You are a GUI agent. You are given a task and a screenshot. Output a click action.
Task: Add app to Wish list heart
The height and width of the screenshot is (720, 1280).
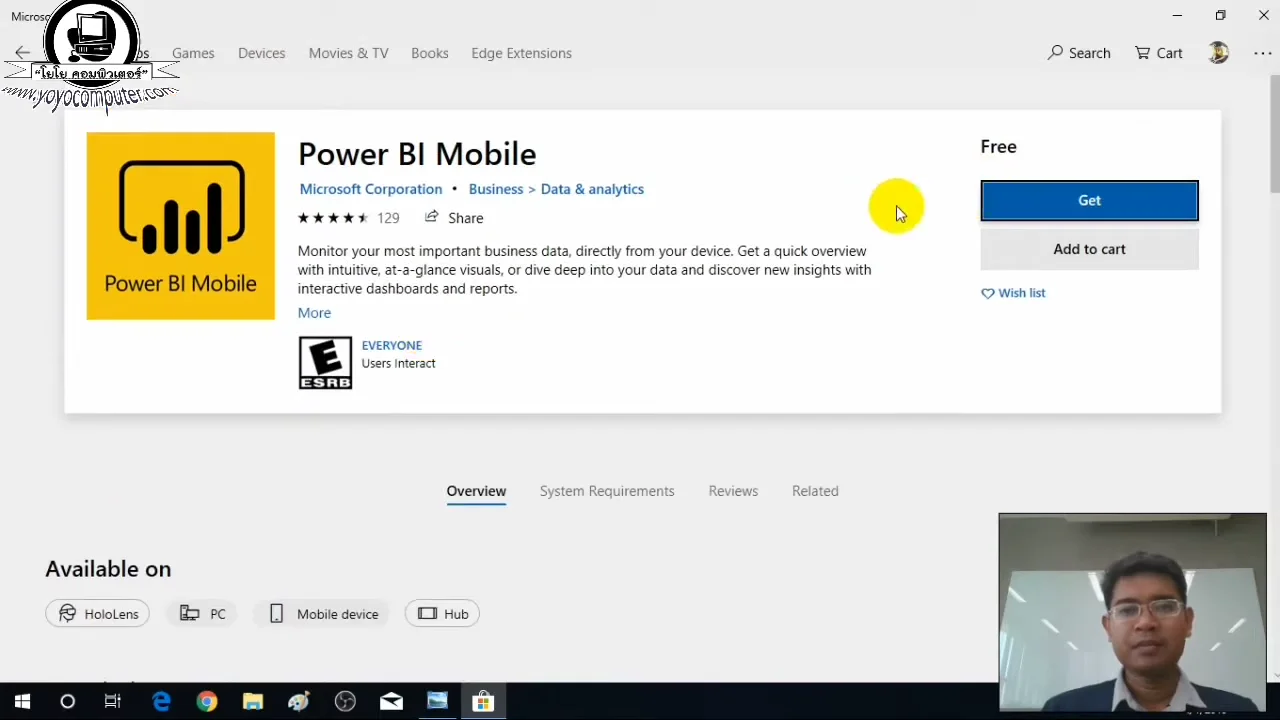[988, 293]
